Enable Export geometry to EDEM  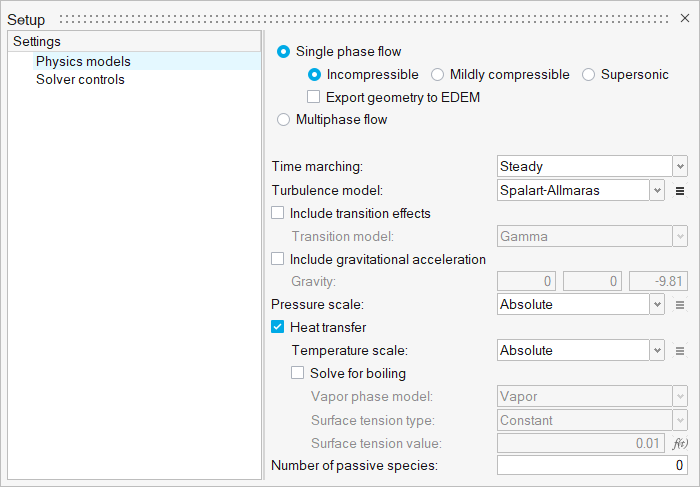314,98
